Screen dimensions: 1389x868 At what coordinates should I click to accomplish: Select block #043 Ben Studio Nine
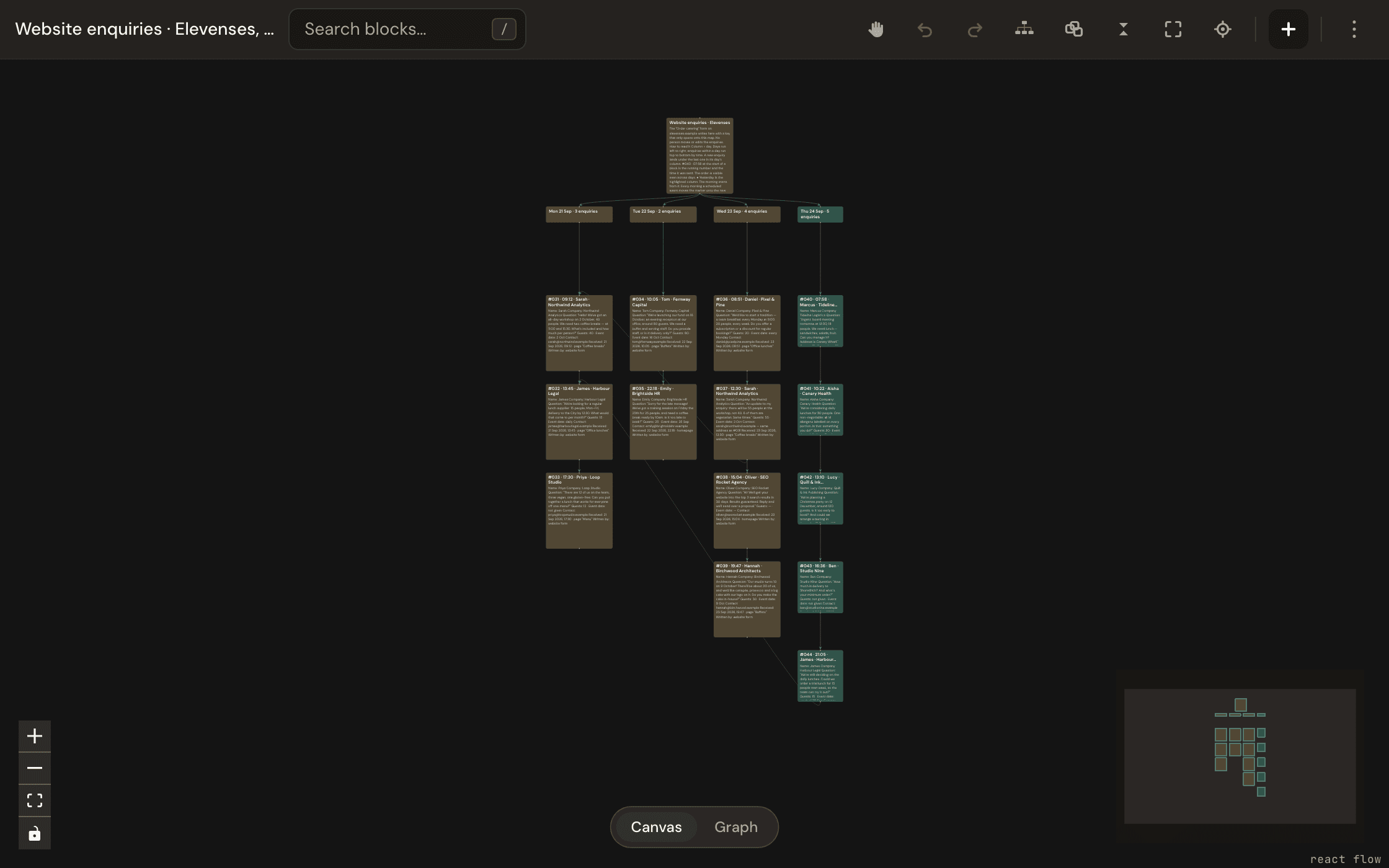pyautogui.click(x=820, y=587)
